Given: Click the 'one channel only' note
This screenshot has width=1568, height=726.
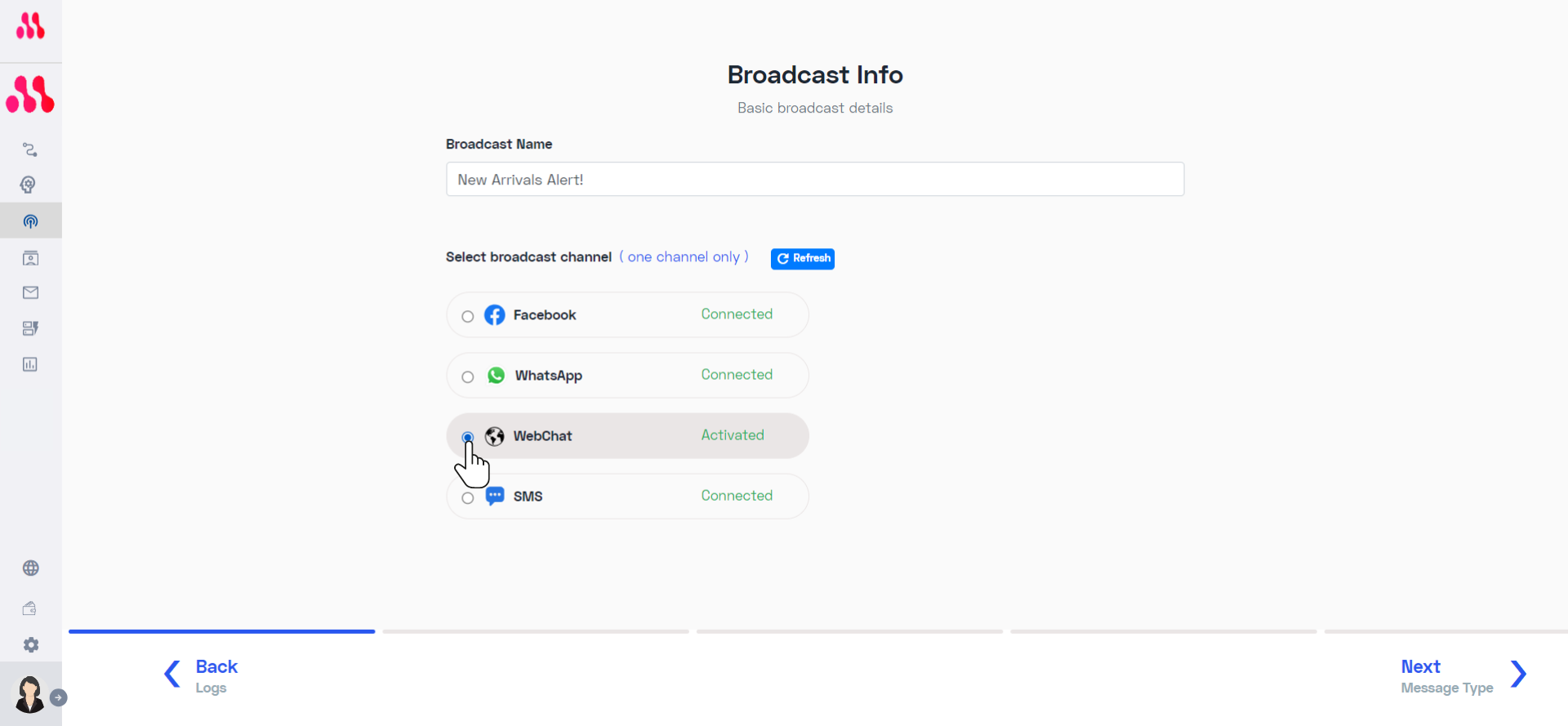Looking at the screenshot, I should 684,256.
